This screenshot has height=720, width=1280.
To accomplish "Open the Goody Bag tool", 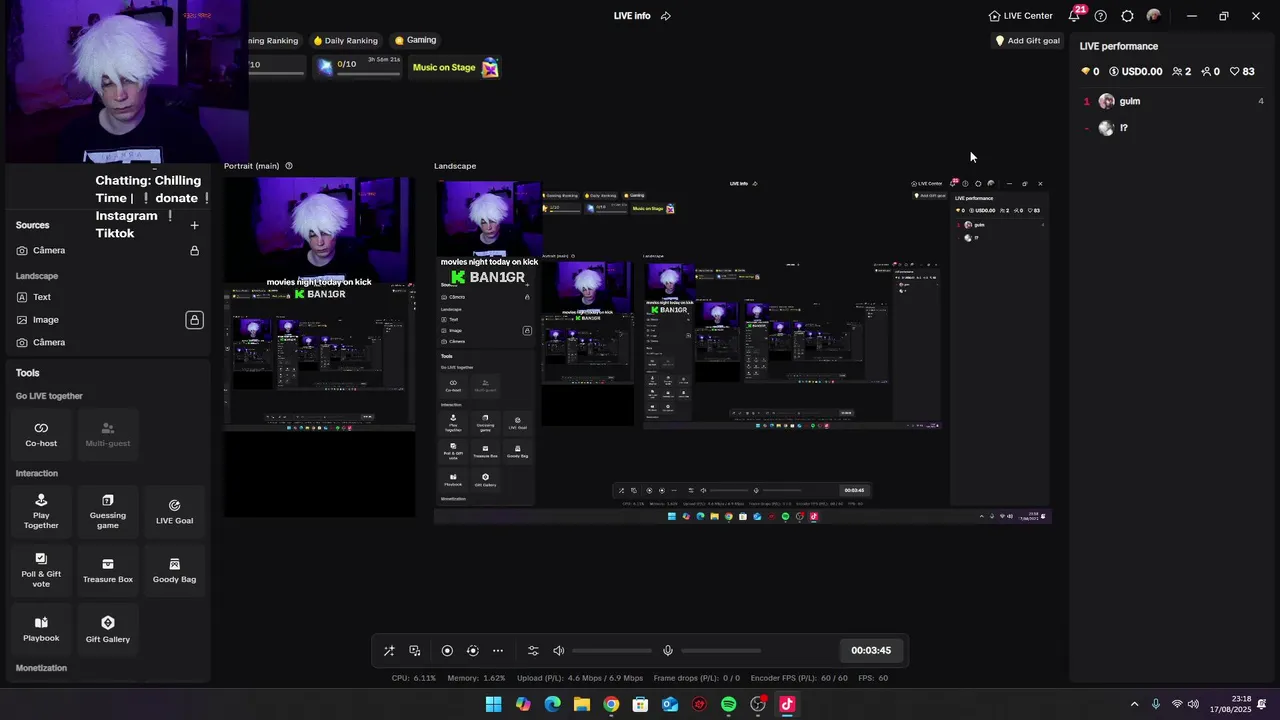I will [x=174, y=569].
